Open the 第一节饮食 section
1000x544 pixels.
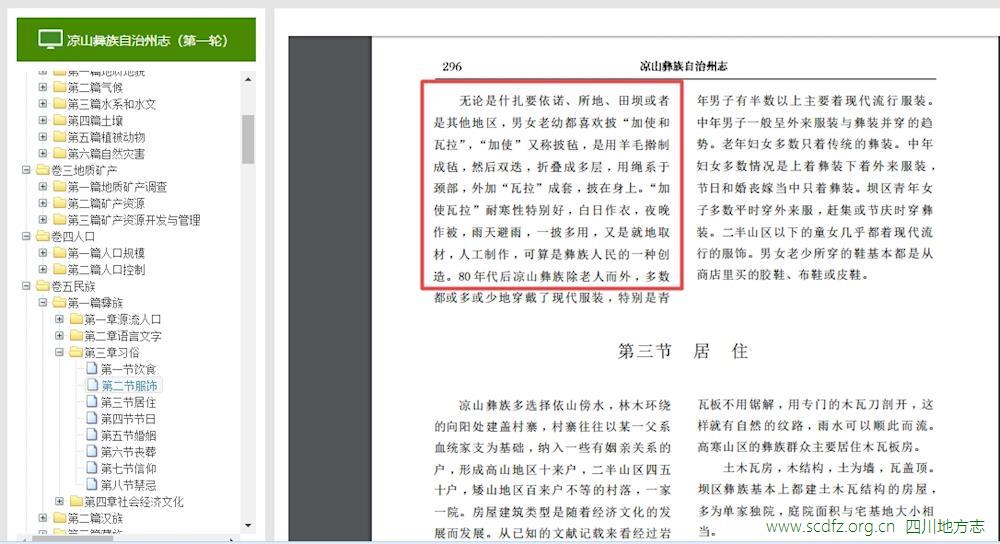128,369
